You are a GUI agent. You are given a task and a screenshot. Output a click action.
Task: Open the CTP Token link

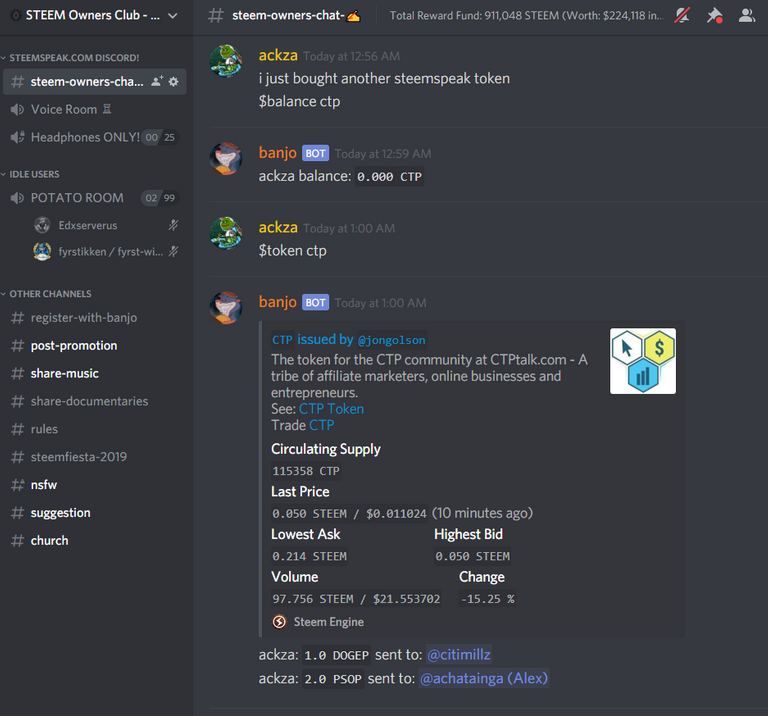point(331,409)
